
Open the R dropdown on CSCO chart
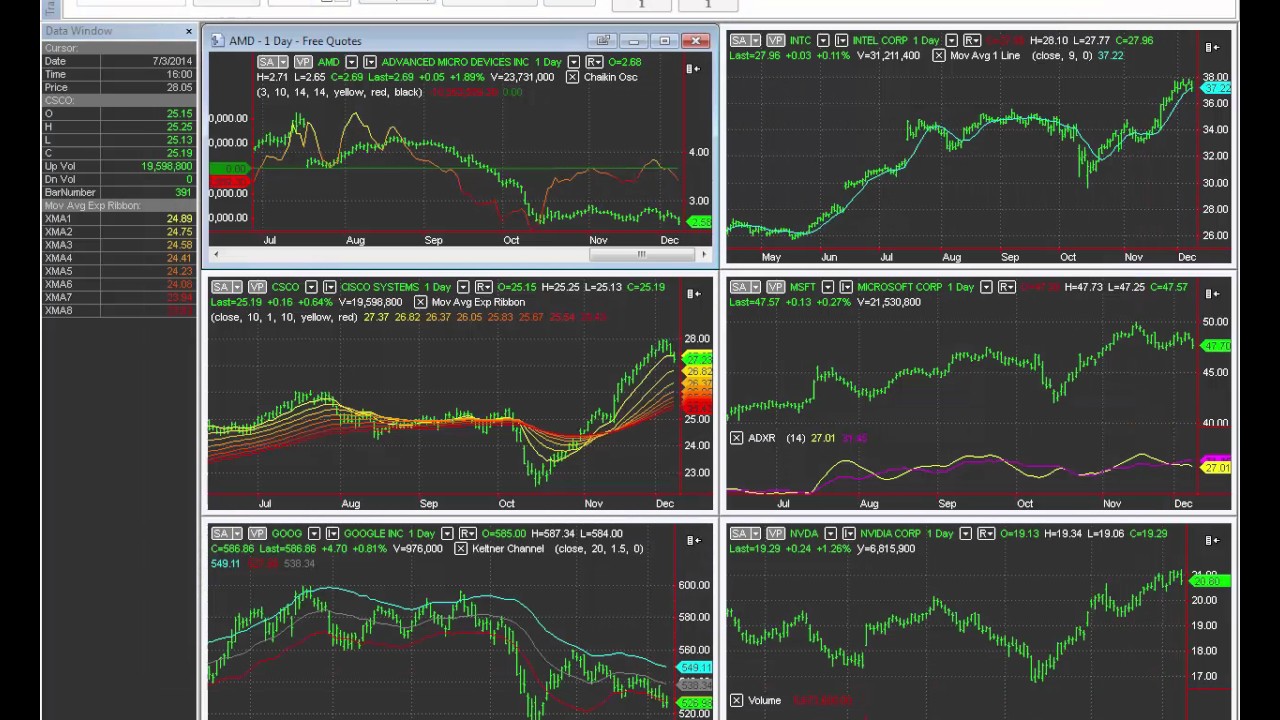click(x=484, y=287)
